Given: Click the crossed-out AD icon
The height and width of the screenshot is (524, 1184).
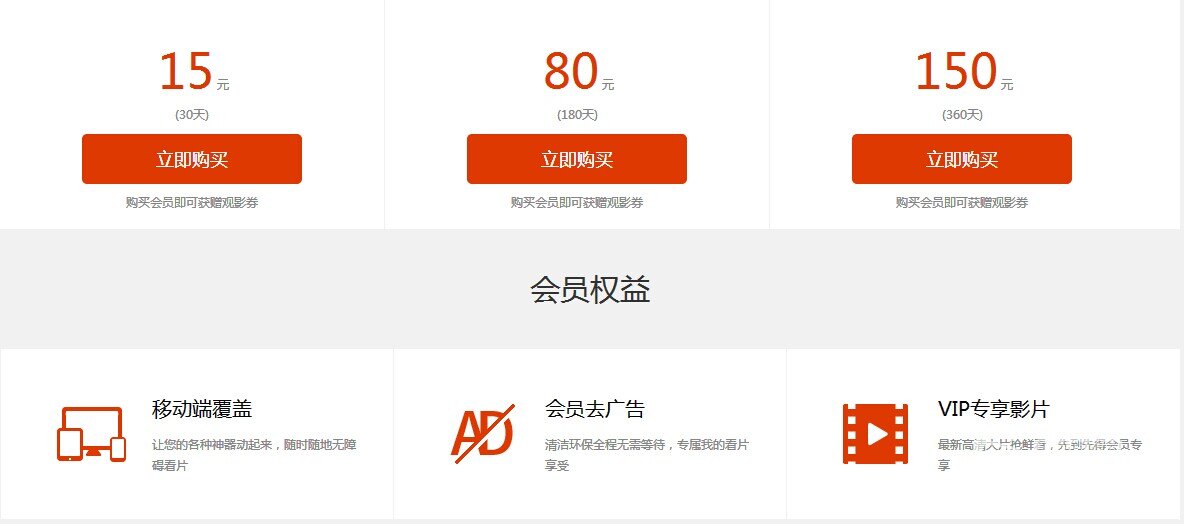Looking at the screenshot, I should pos(483,434).
